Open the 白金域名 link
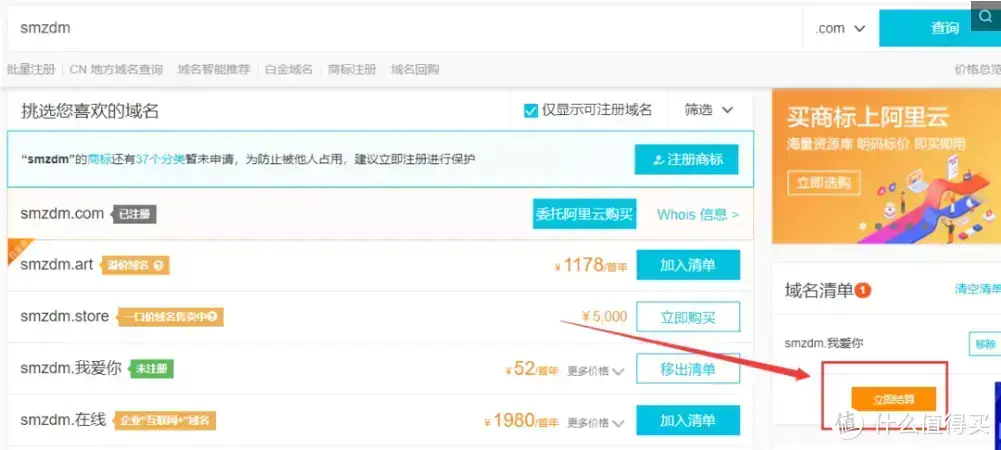This screenshot has height=450, width=1001. 289,70
